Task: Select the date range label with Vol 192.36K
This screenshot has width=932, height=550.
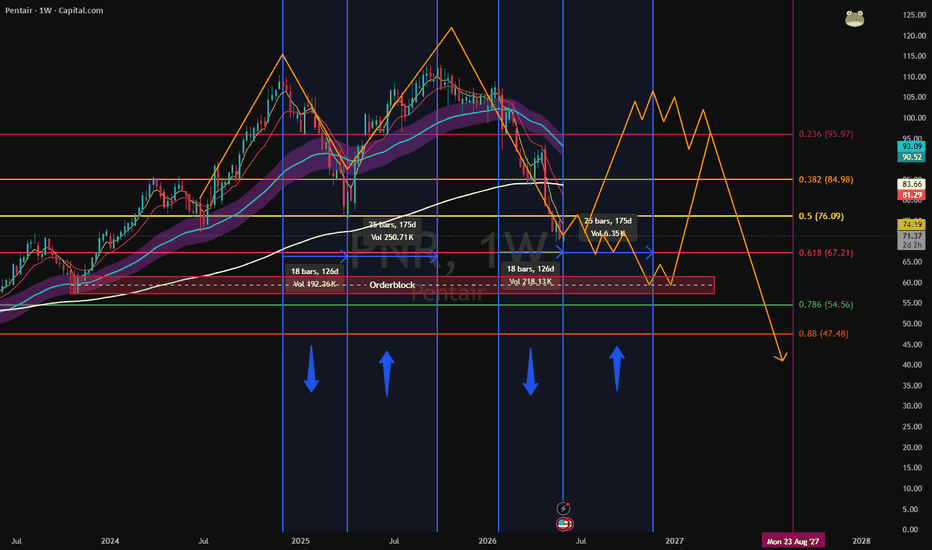Action: click(314, 278)
